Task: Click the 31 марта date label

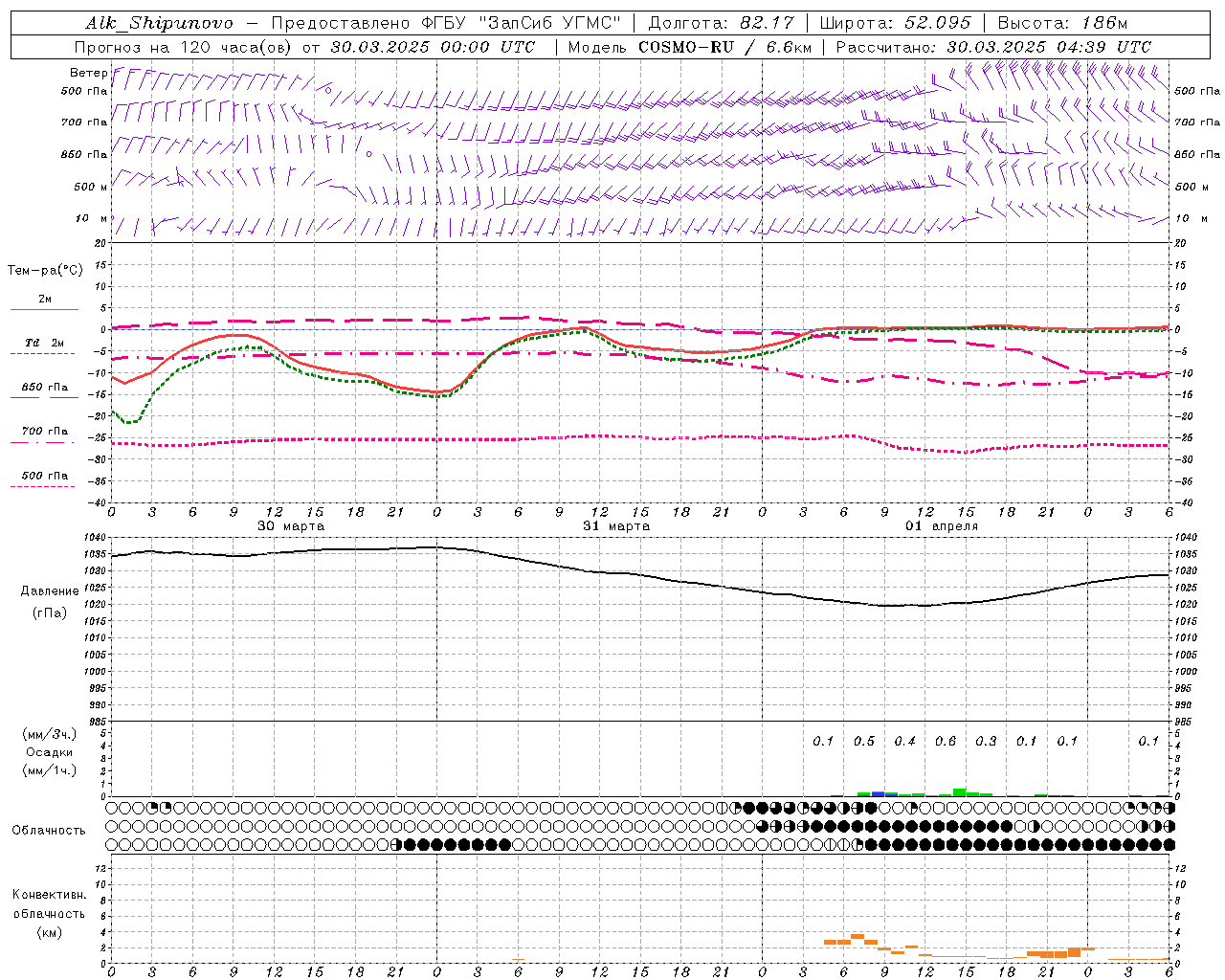Action: tap(616, 526)
